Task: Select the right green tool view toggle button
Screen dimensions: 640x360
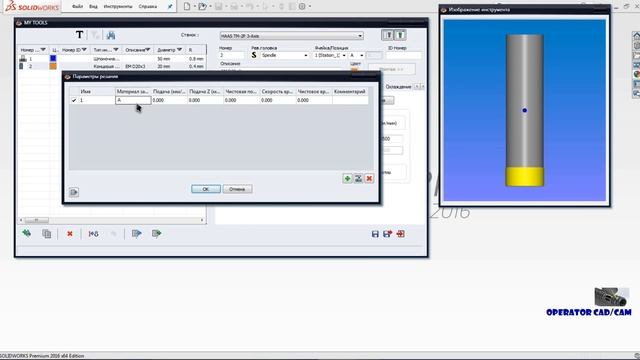Action: point(400,35)
